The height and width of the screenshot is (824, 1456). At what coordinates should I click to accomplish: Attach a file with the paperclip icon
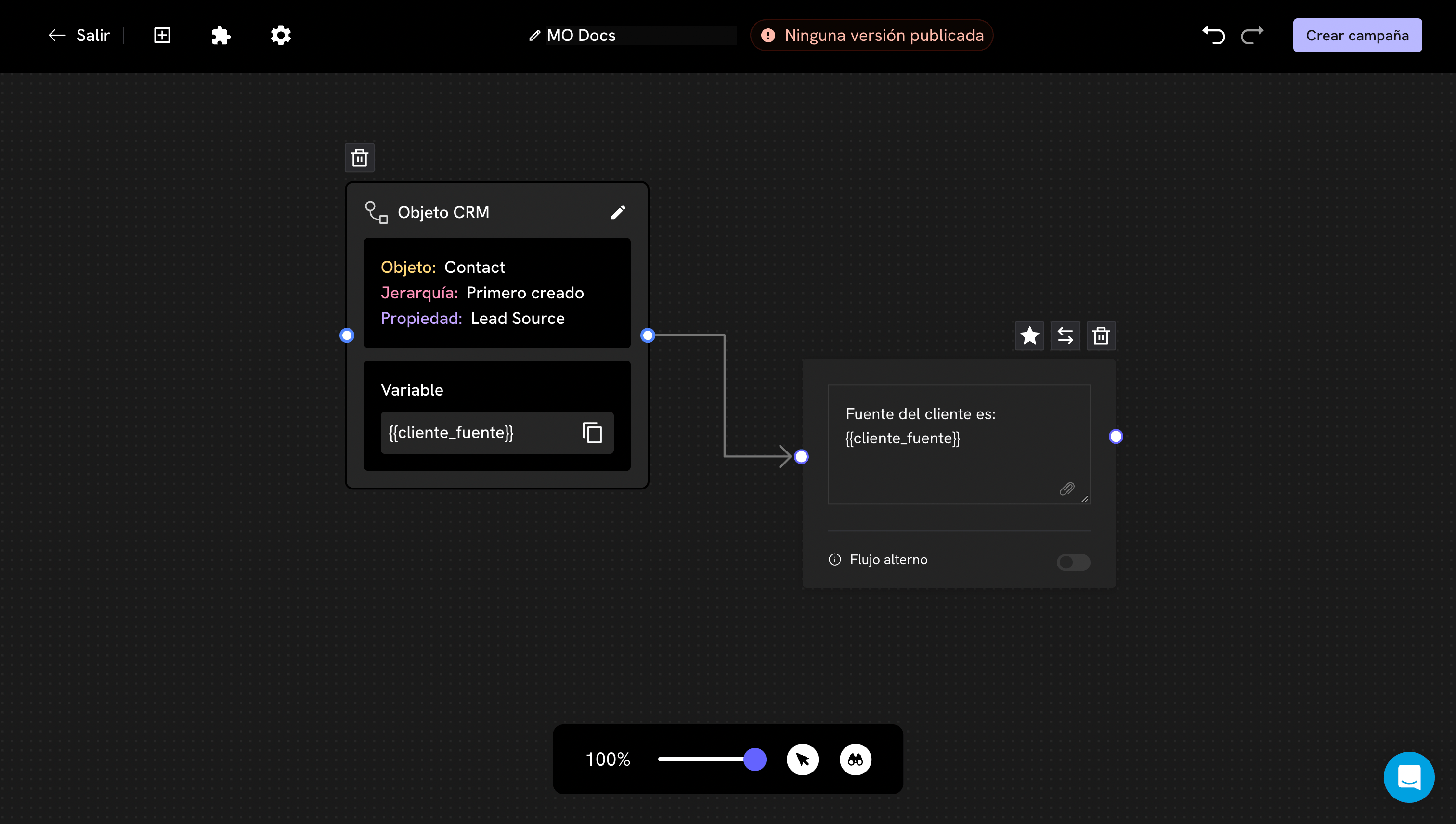click(1066, 489)
